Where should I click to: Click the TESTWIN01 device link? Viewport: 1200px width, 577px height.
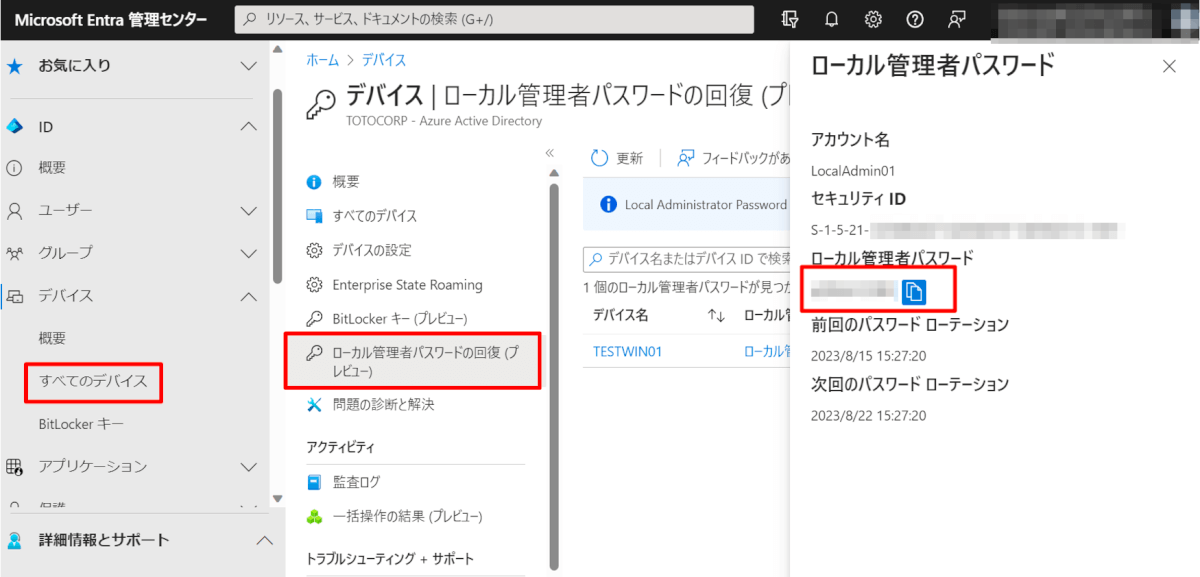pos(627,352)
